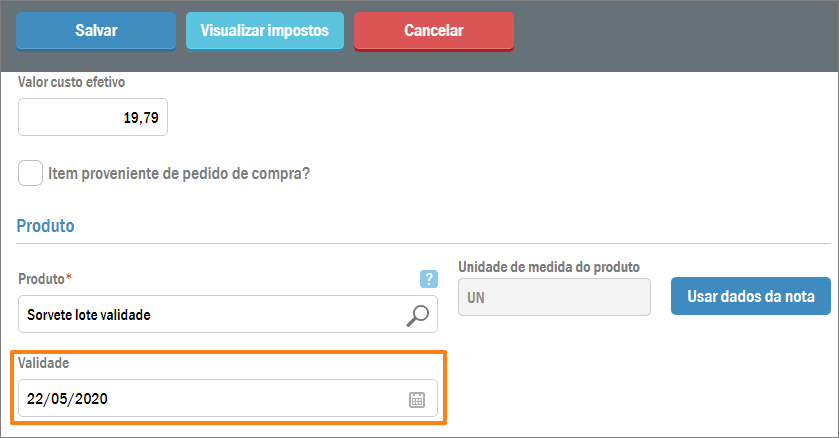This screenshot has width=839, height=438.
Task: Click the Salvar button
Action: point(96,31)
